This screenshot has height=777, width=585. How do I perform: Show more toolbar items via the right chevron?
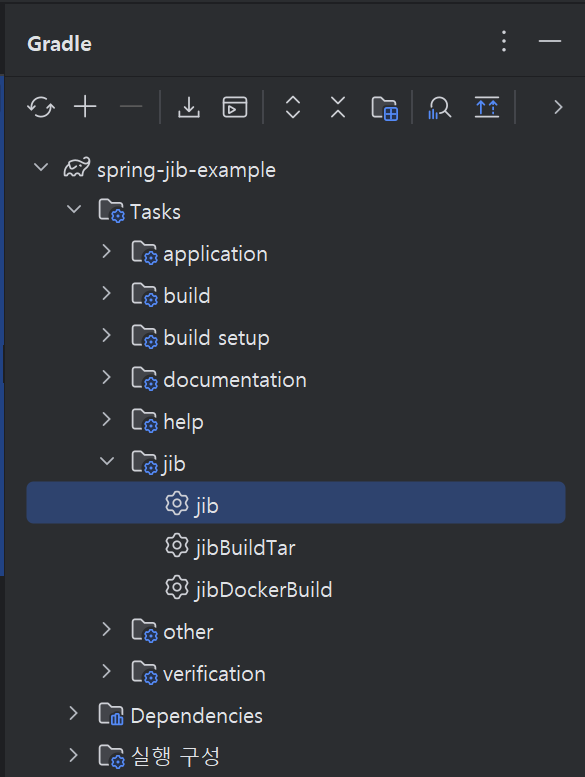pos(558,108)
